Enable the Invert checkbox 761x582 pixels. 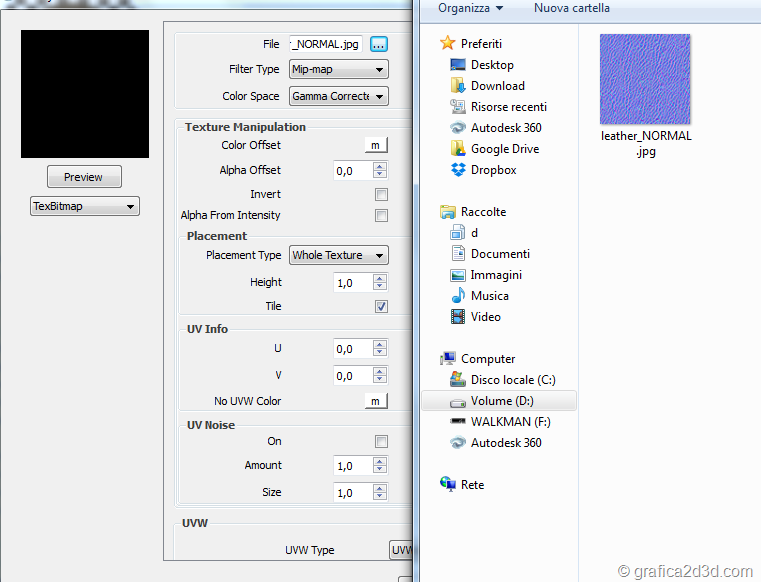[381, 195]
